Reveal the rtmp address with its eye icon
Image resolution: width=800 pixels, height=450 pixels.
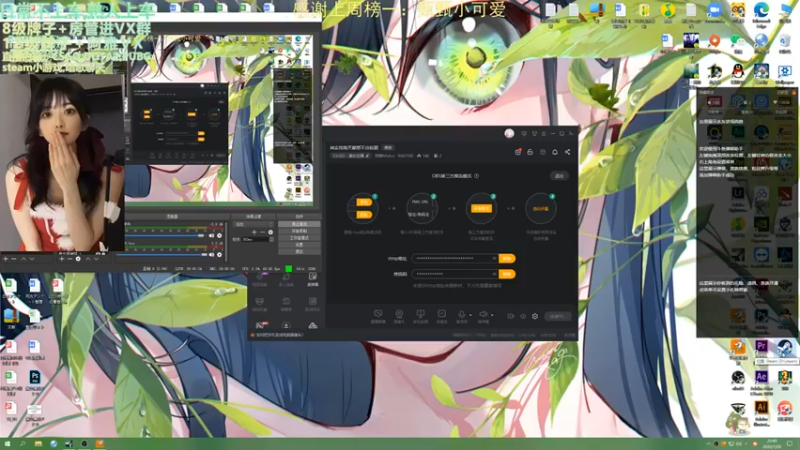pos(494,258)
